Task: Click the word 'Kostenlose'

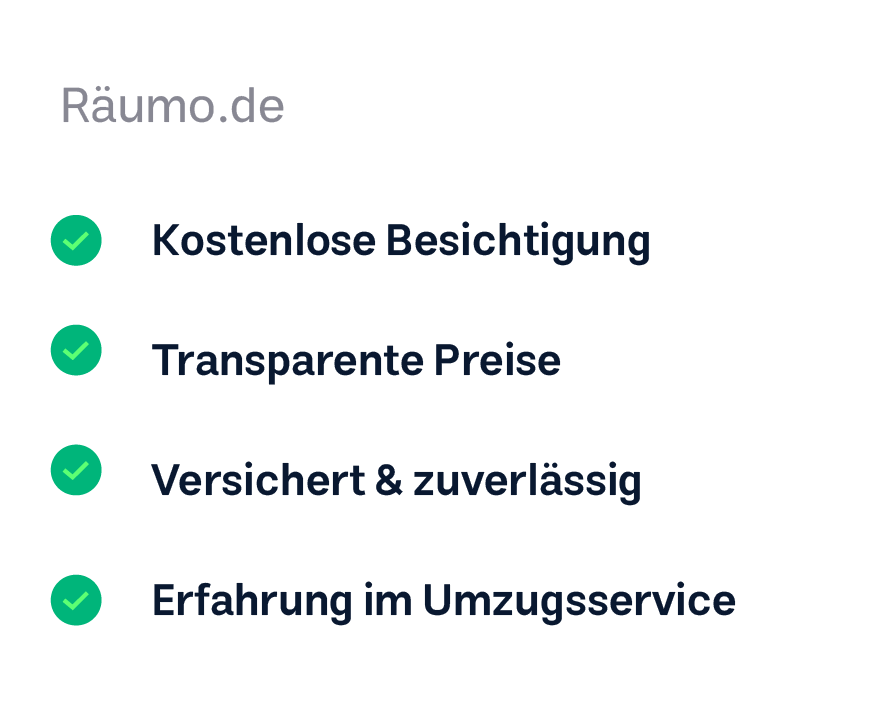Action: (264, 241)
